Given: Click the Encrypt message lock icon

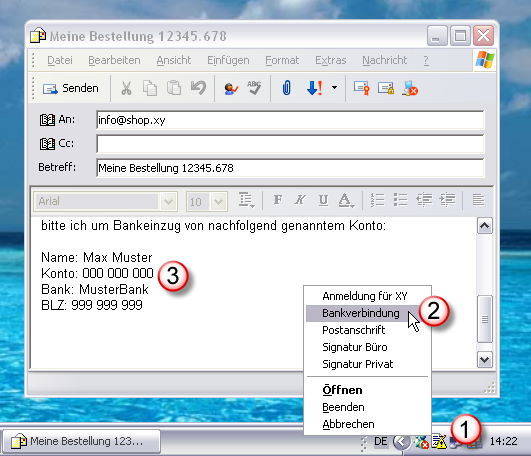Looking at the screenshot, I should click(386, 88).
